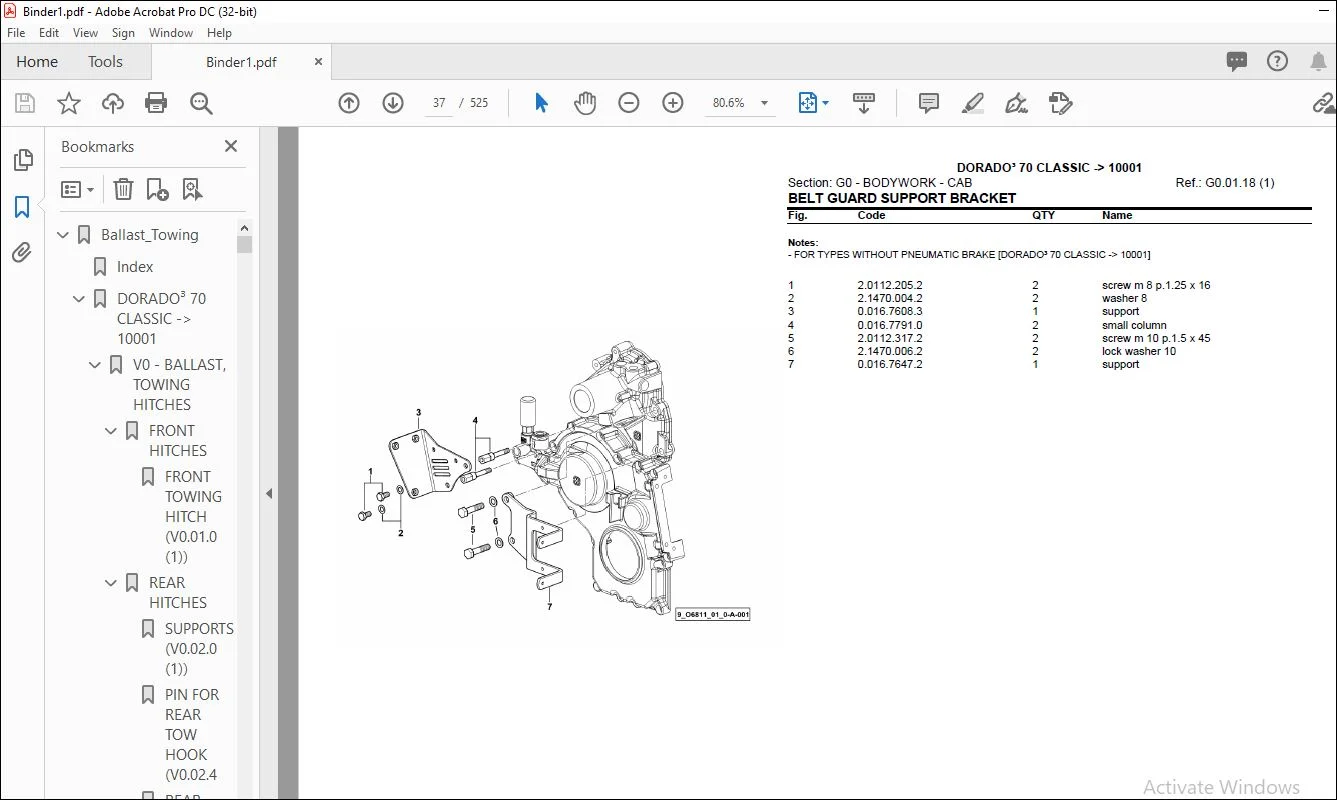This screenshot has height=800, width=1337.
Task: Click the find current bookmark icon
Action: [x=192, y=189]
